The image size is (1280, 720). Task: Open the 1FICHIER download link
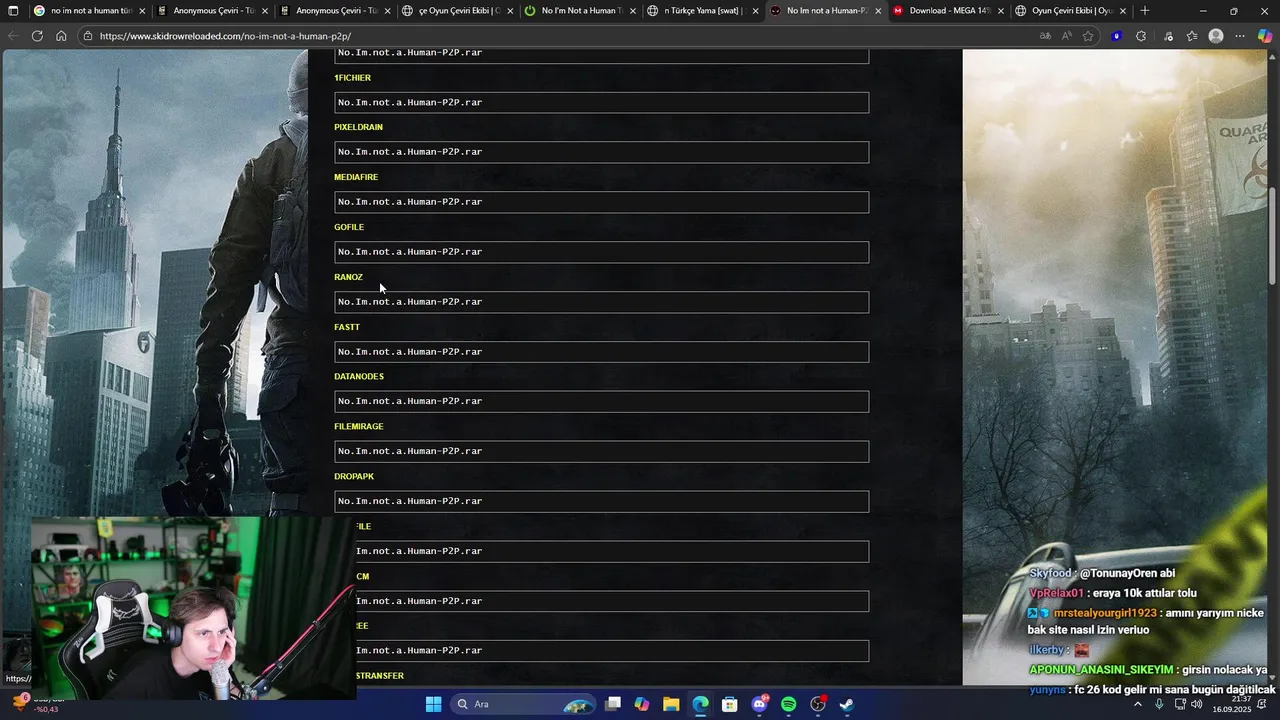(352, 78)
